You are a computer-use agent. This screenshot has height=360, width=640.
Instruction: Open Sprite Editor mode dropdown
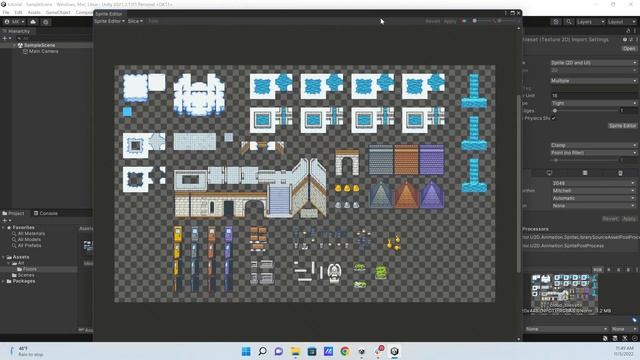pos(109,21)
